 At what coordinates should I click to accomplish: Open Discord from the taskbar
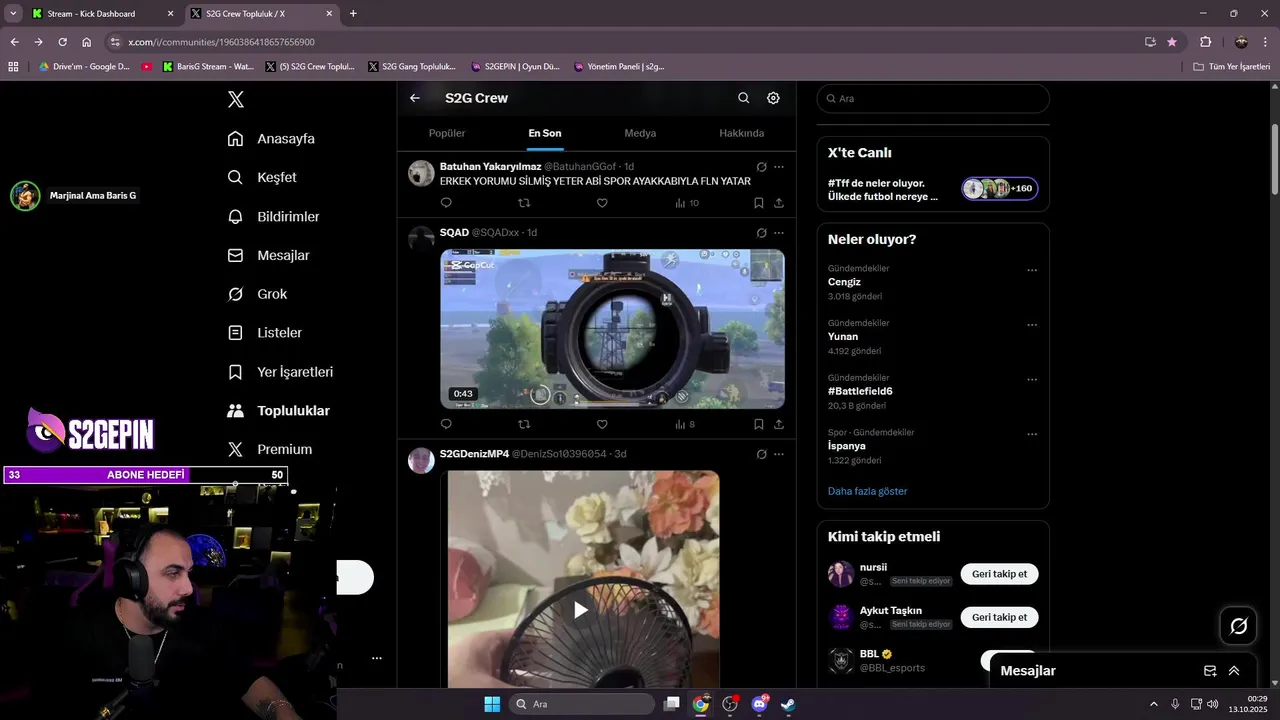(759, 704)
